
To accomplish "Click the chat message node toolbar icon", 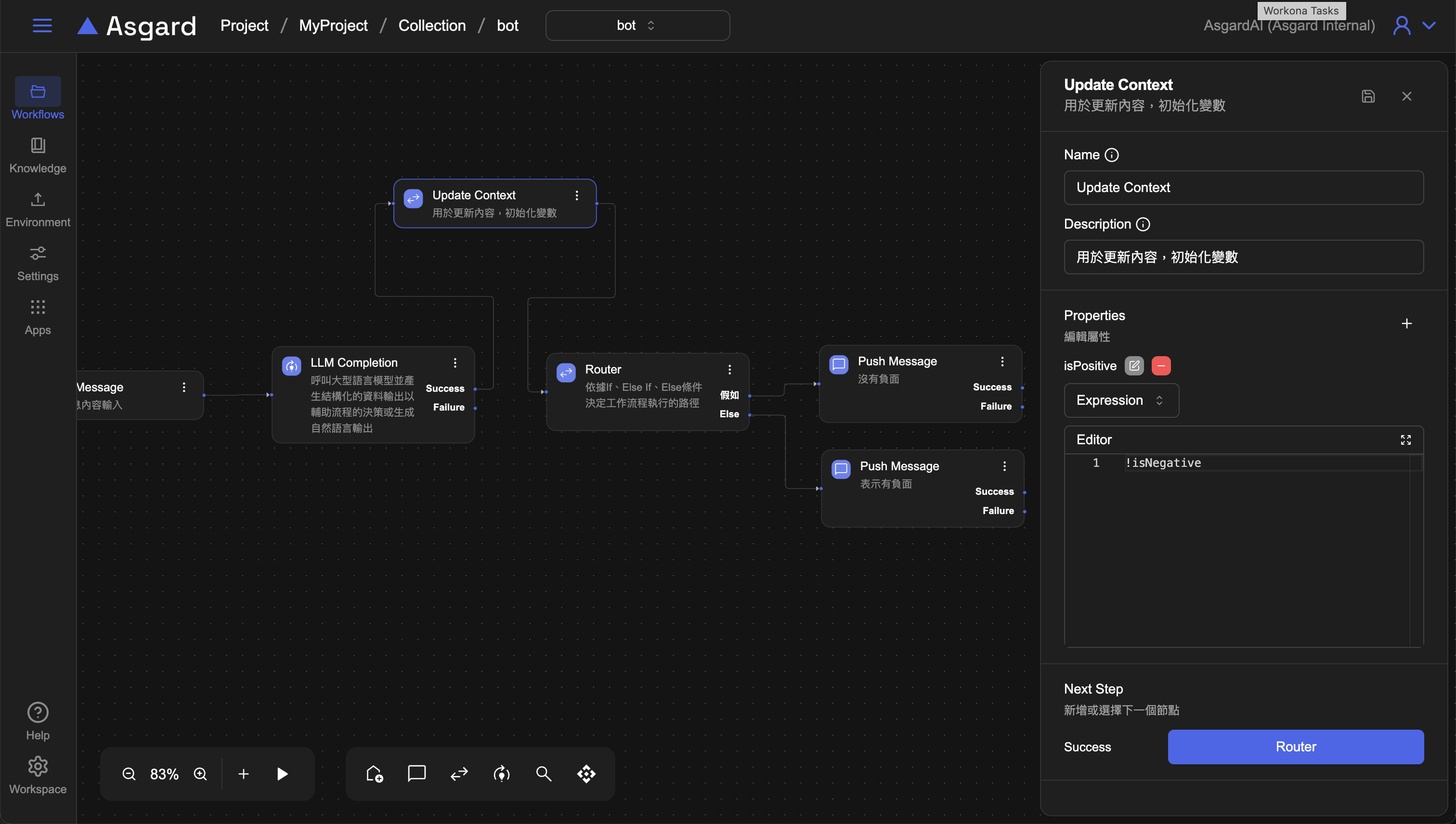I will [416, 773].
